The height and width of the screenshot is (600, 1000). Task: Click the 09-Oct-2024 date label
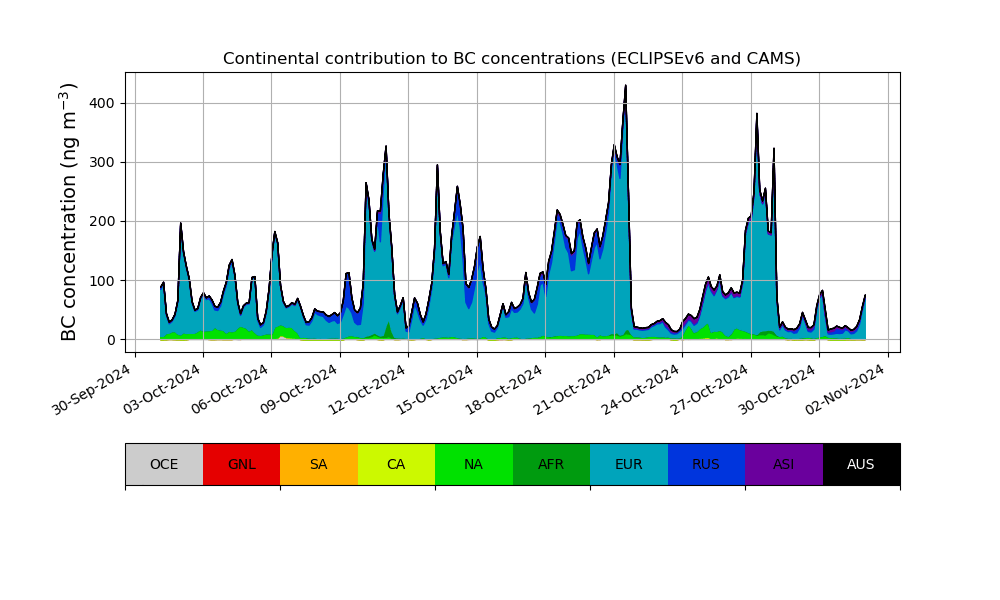pyautogui.click(x=298, y=389)
